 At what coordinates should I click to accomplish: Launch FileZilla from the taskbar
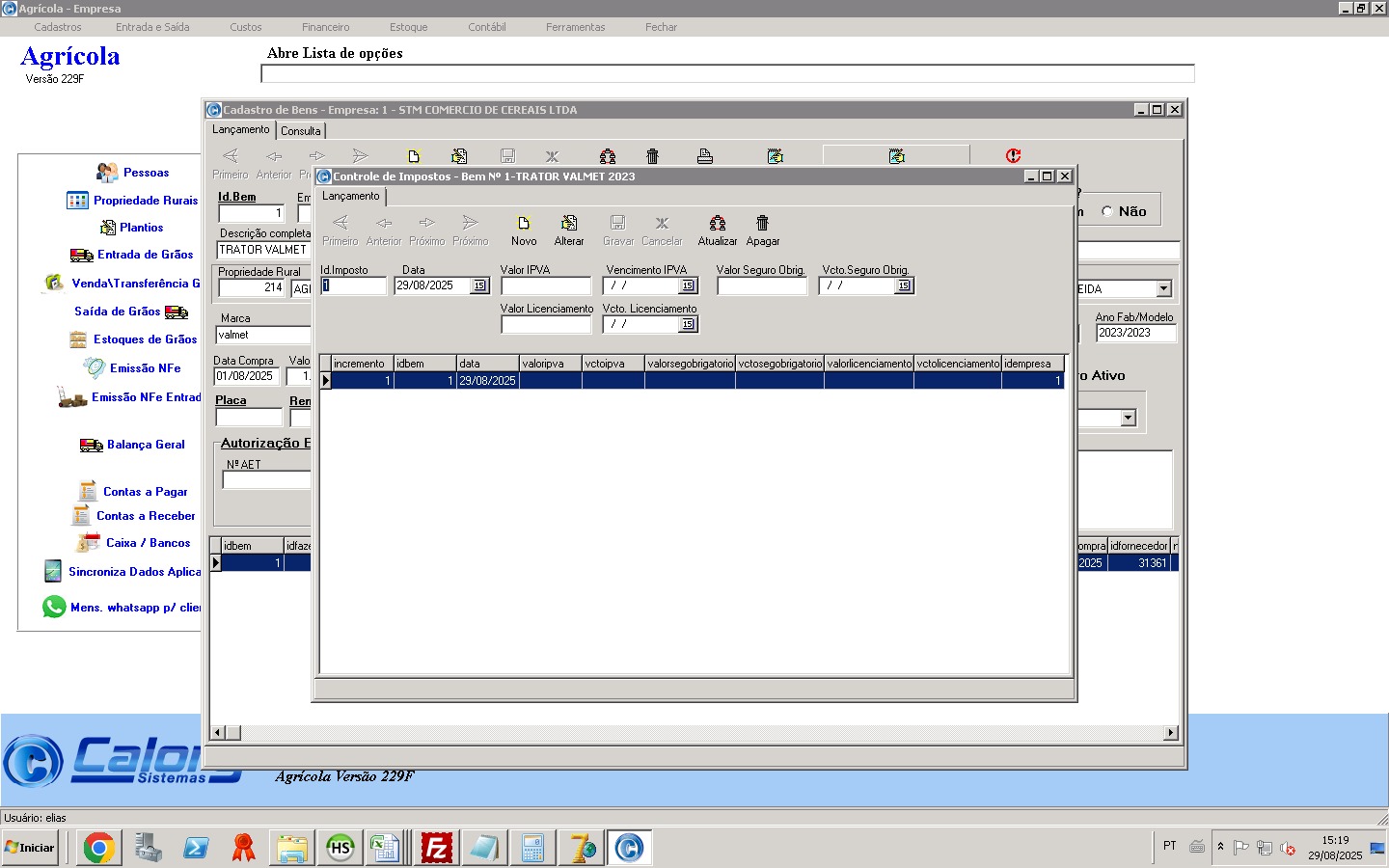point(437,848)
